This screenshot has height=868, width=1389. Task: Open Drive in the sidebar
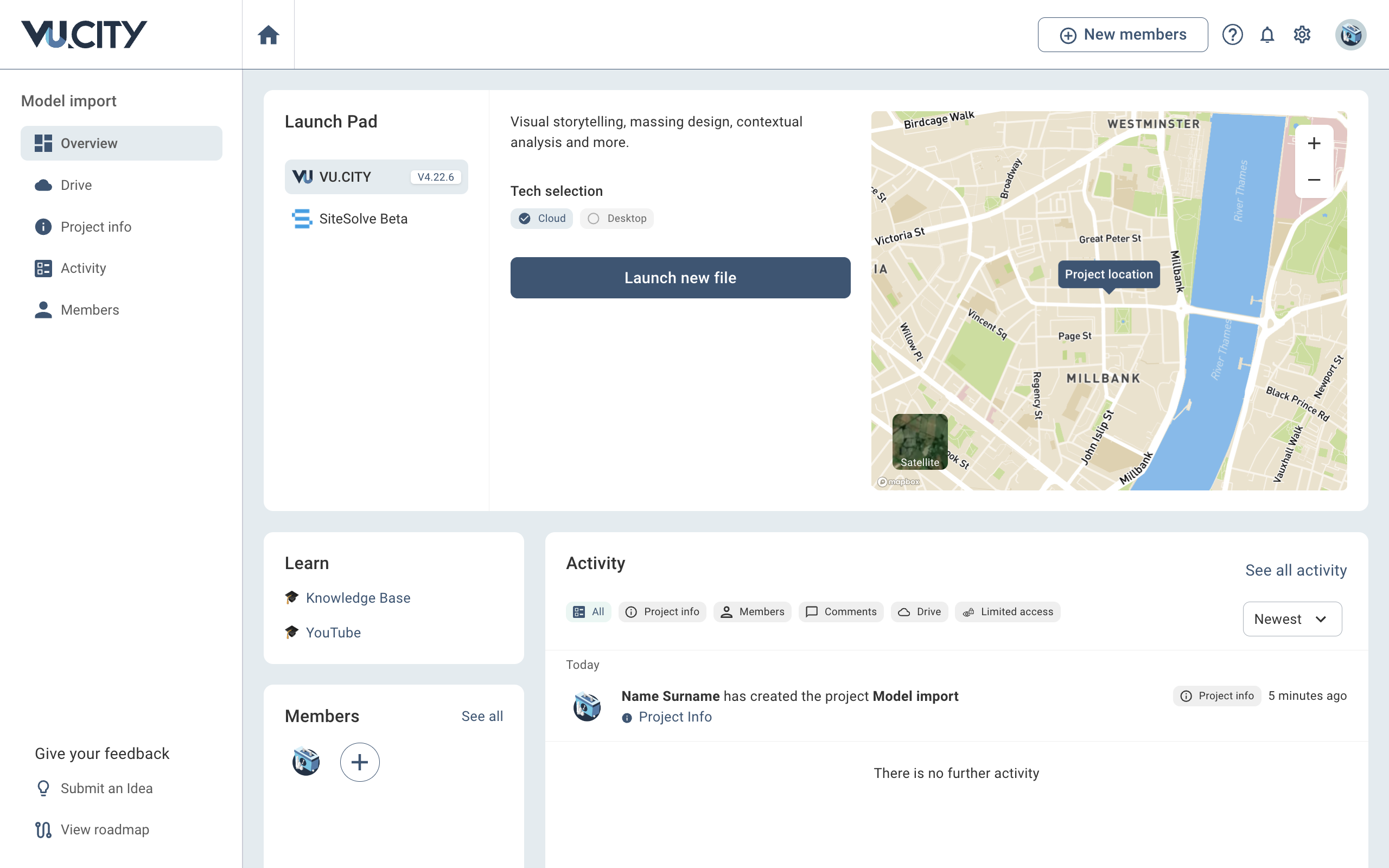[x=76, y=185]
